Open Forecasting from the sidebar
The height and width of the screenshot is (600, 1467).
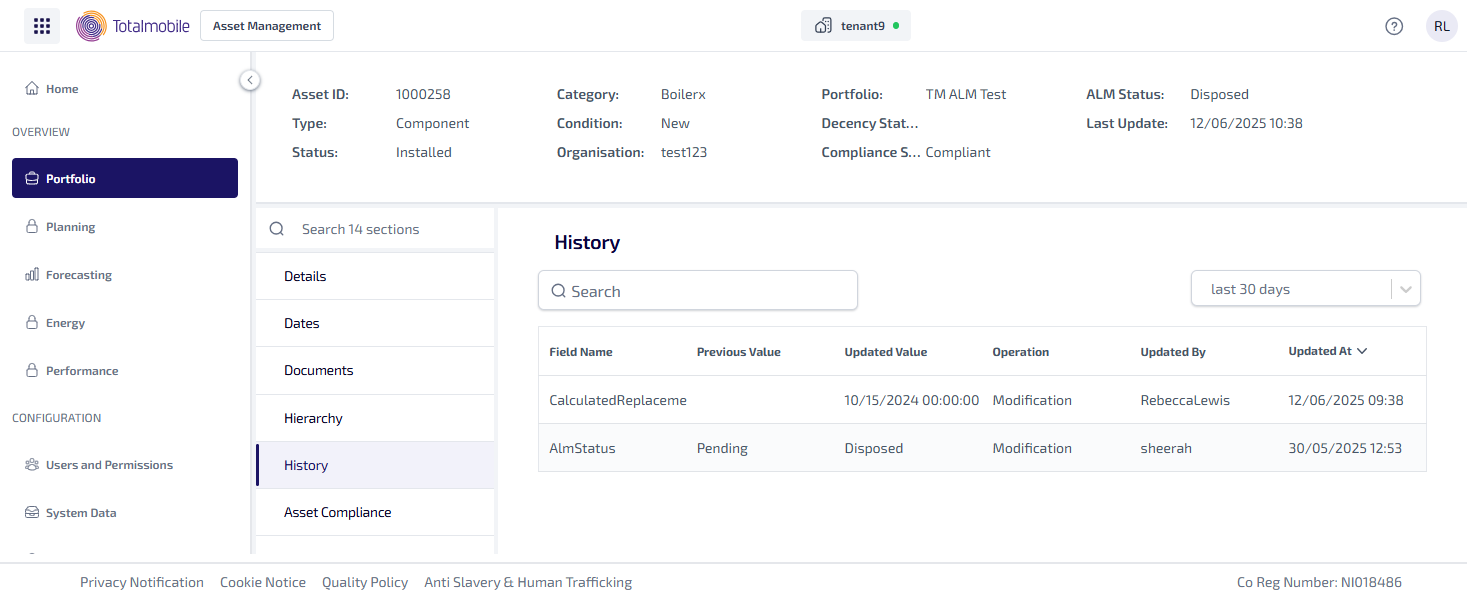tap(78, 275)
